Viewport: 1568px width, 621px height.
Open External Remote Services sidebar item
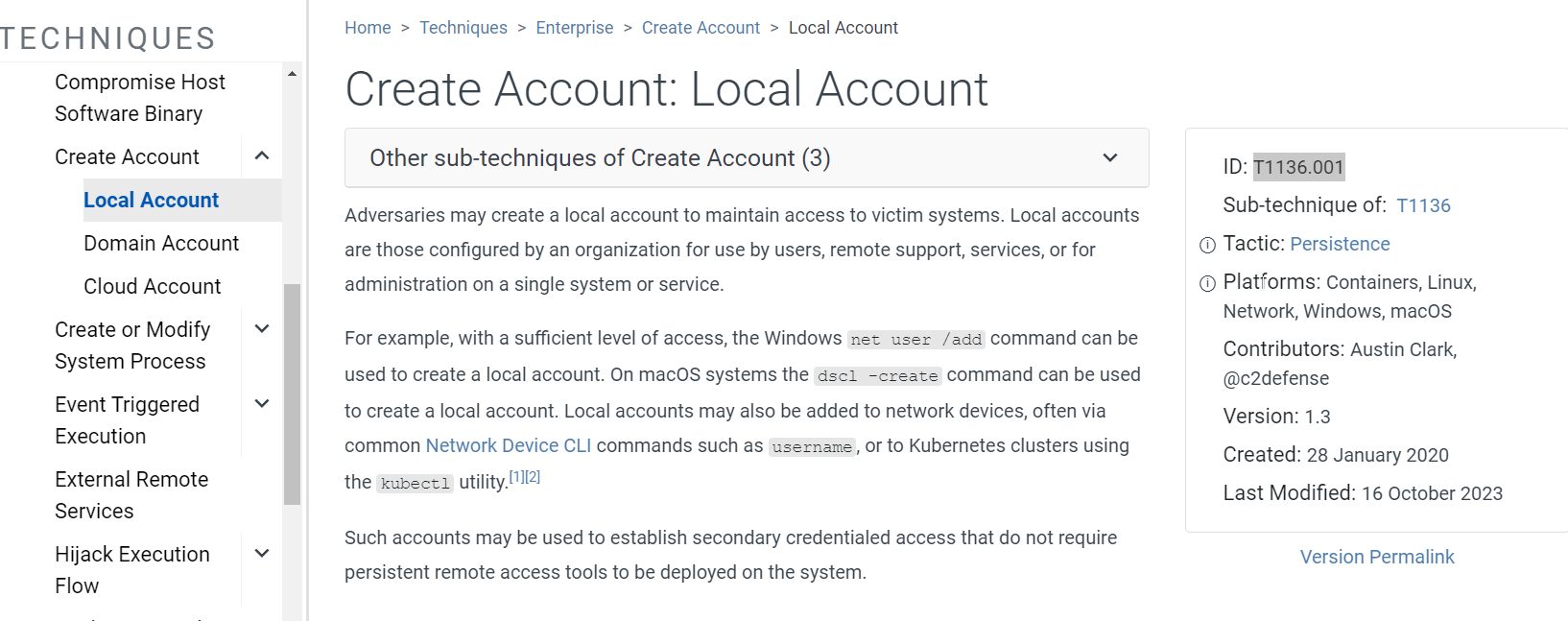[131, 494]
